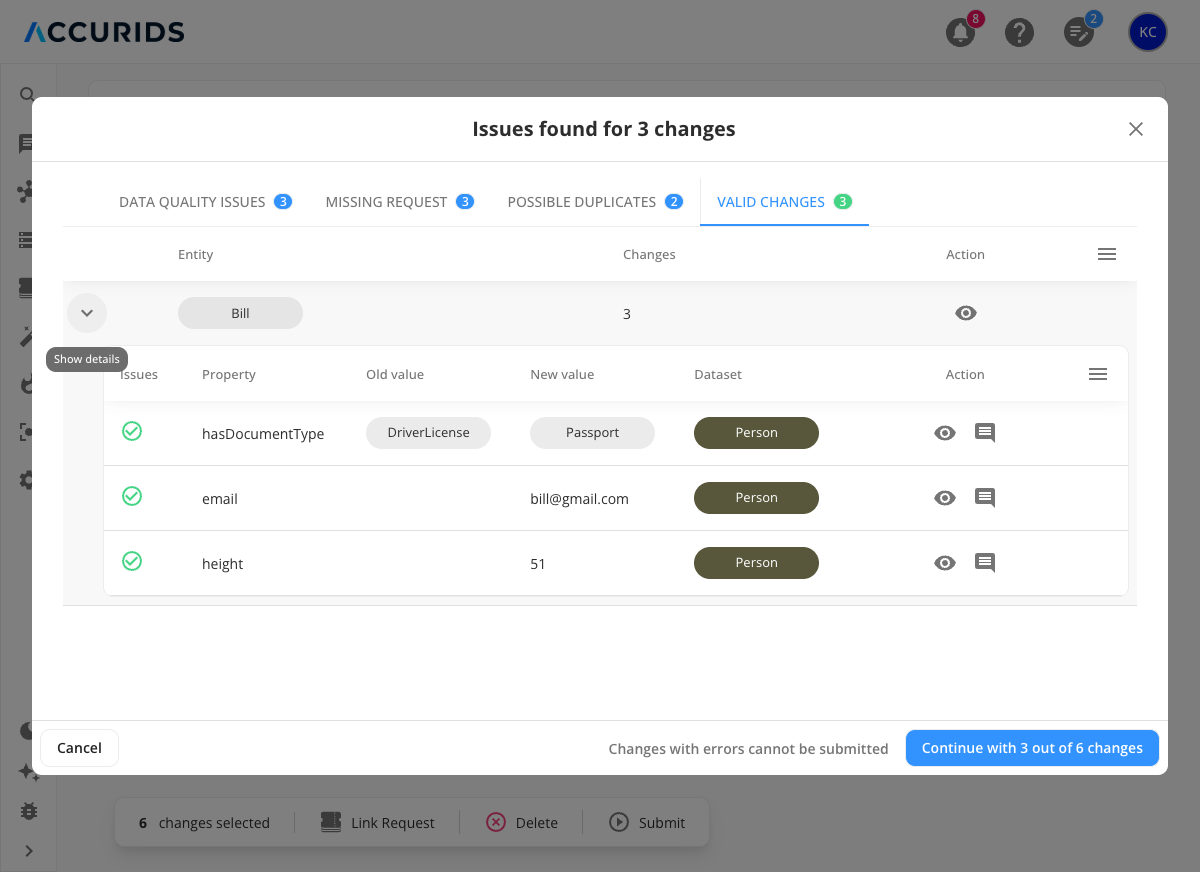Open the notifications bell with 8 alerts
Image resolution: width=1200 pixels, height=872 pixels.
959,32
